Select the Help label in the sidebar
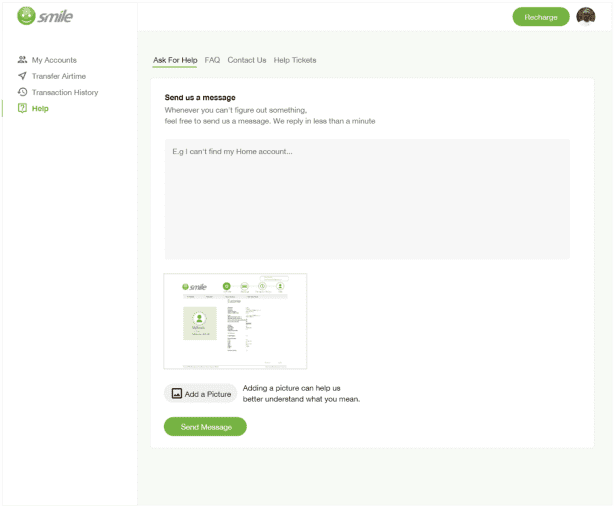 pos(40,108)
